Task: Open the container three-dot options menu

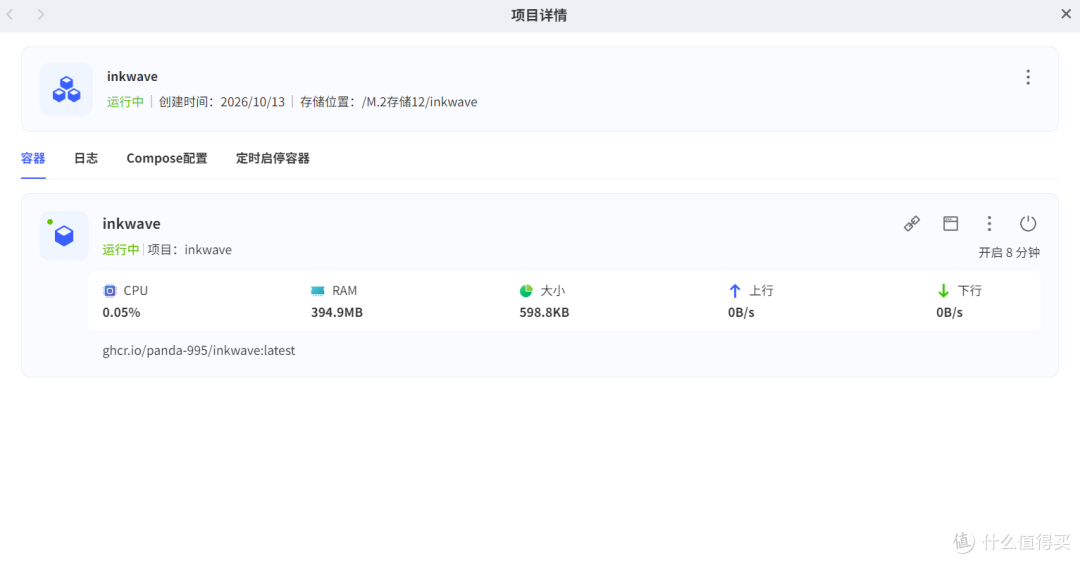Action: (989, 223)
